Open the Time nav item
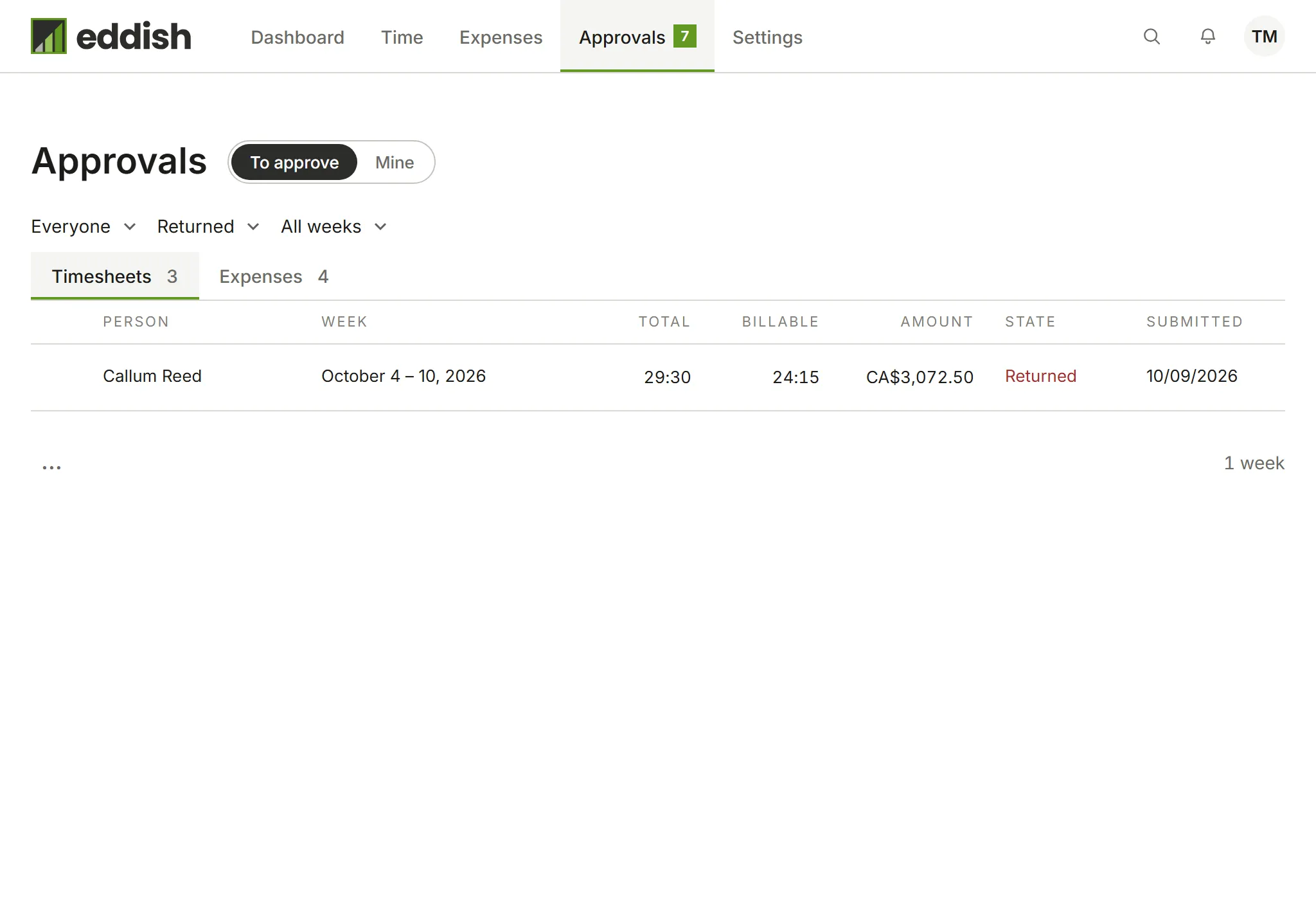The image size is (1316, 900). [x=402, y=37]
